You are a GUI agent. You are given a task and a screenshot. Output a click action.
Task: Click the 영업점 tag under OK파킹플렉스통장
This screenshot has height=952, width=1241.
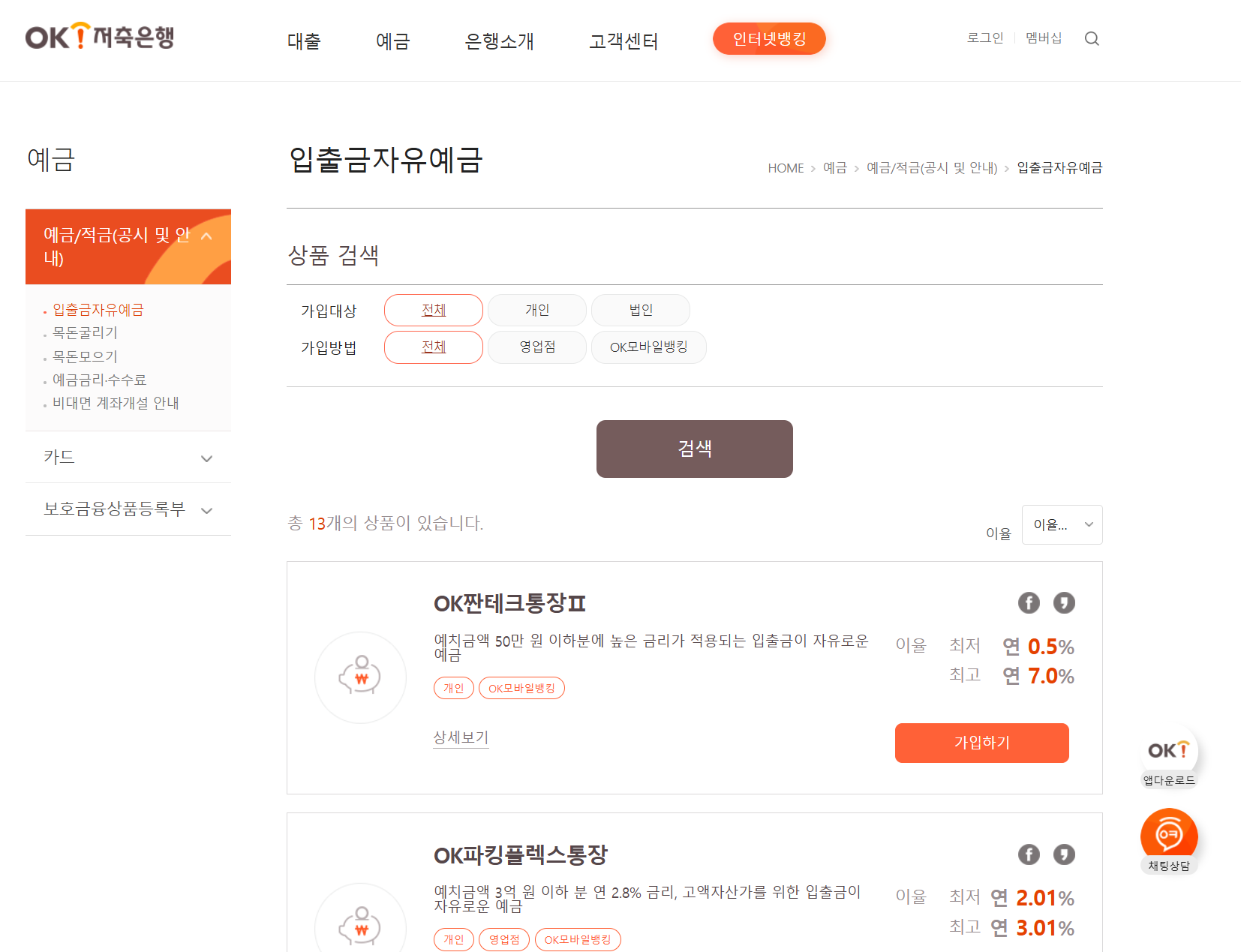pos(504,939)
